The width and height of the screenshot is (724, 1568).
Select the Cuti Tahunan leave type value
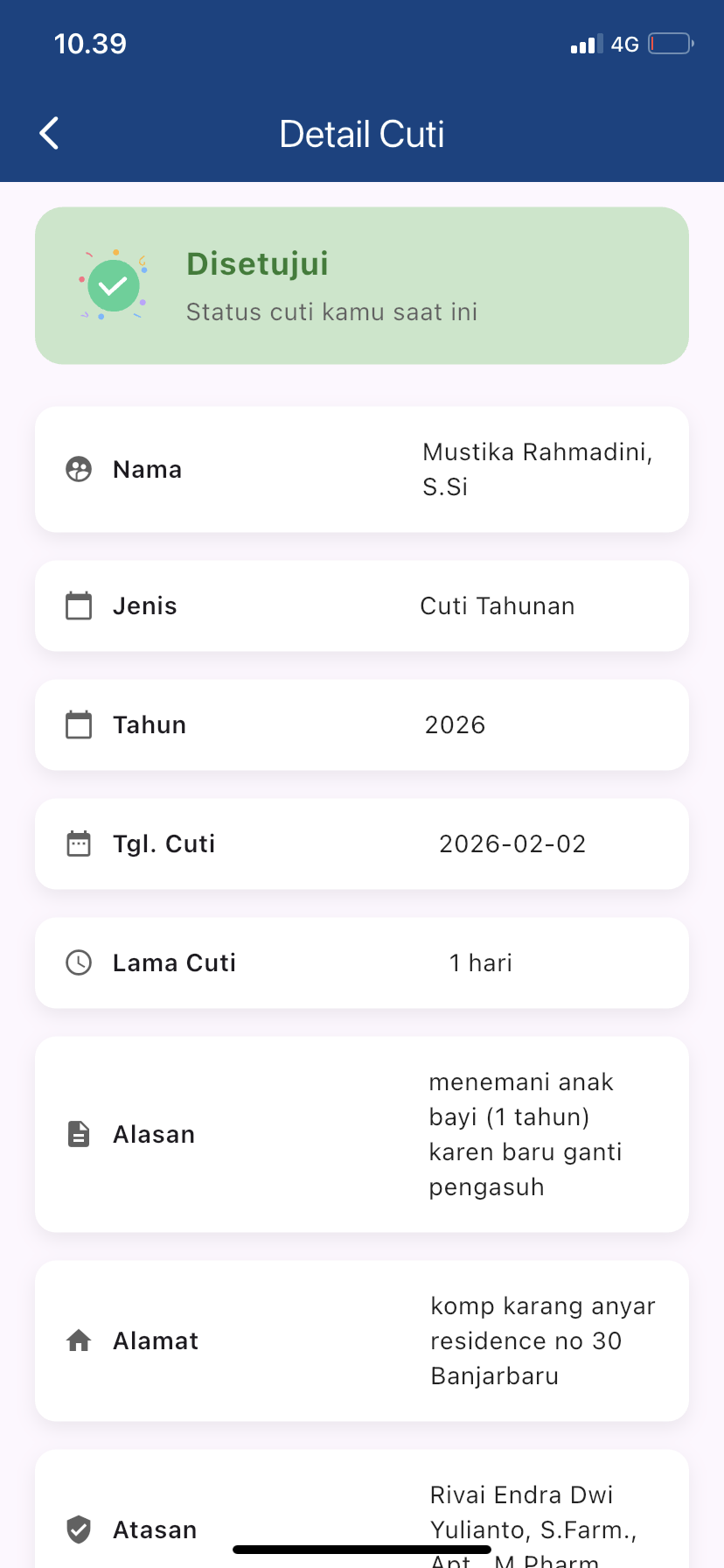click(498, 605)
